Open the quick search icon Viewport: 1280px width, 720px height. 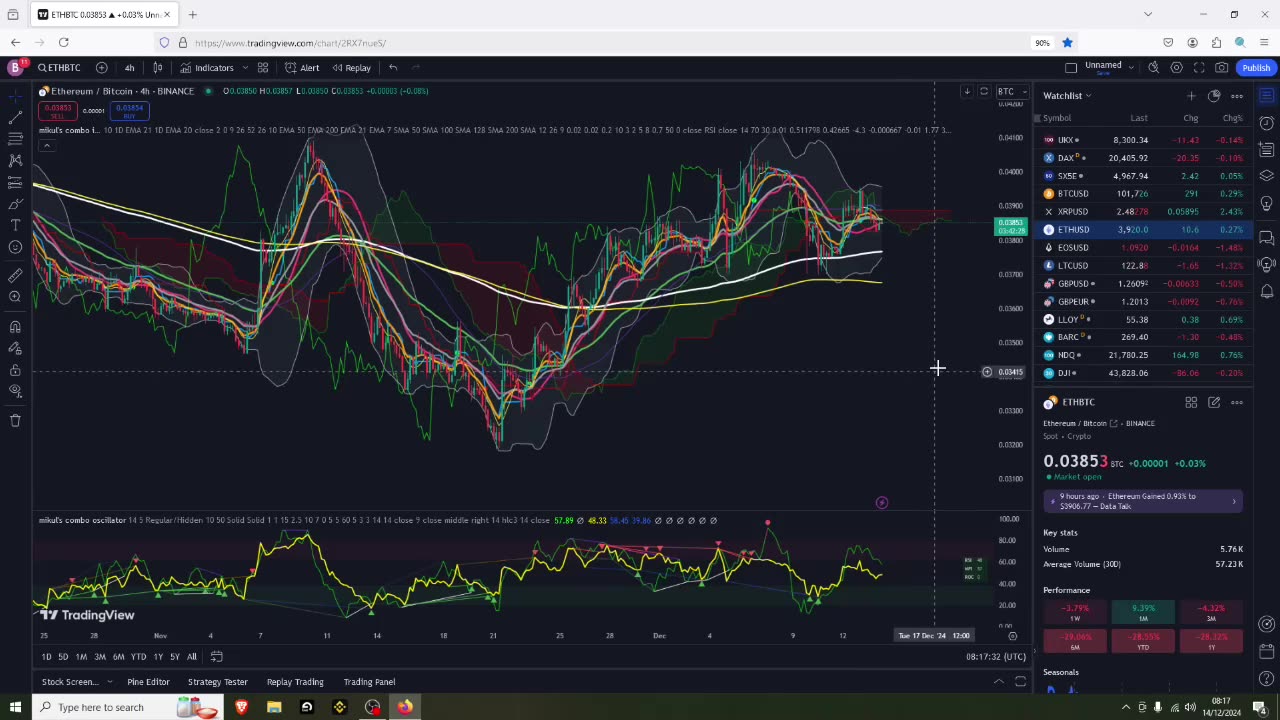click(x=1153, y=68)
